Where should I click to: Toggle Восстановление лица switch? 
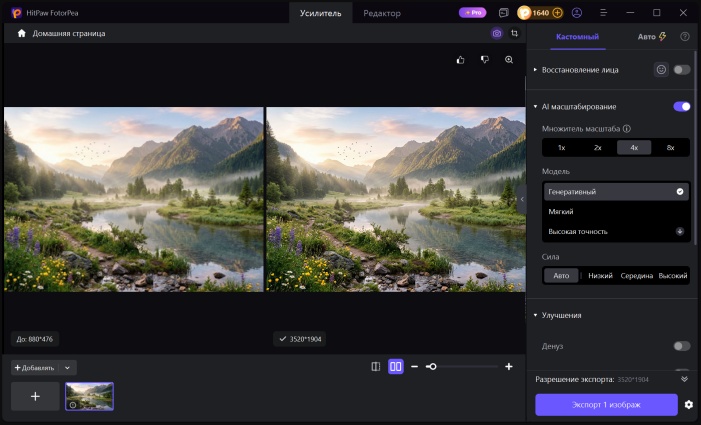tap(682, 70)
